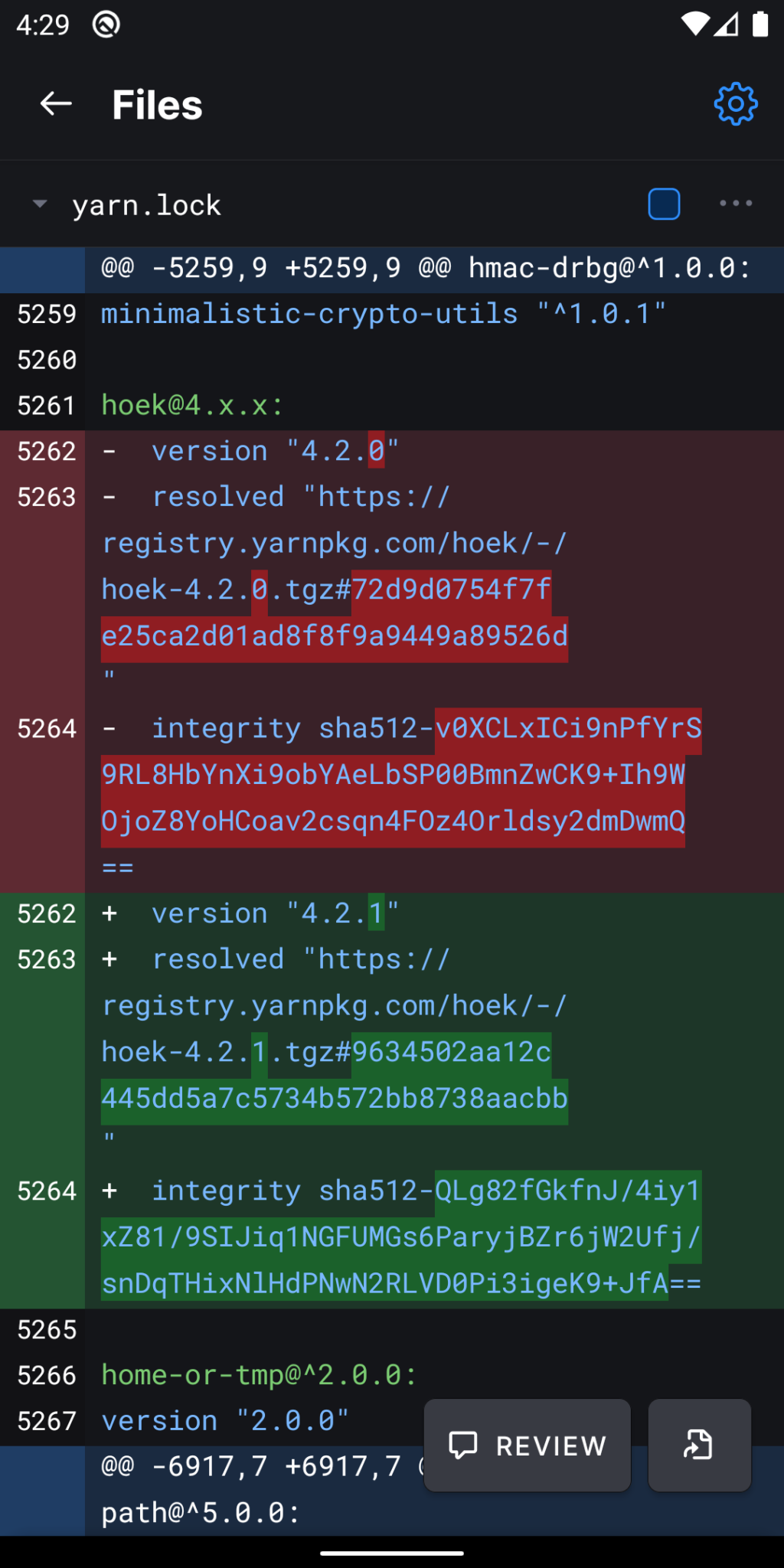Check the viewed checkbox for yarn.lock
Viewport: 784px width, 1568px height.
663,204
